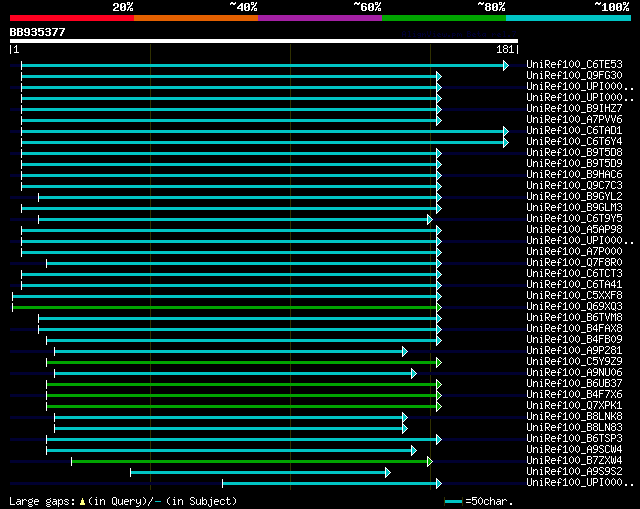Select the UniRef100_Q69XQ3 label

574,307
